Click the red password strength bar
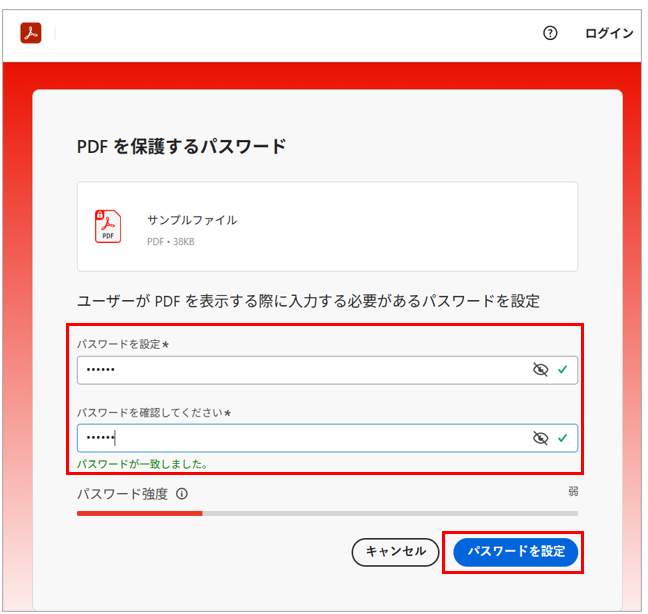 [x=140, y=513]
